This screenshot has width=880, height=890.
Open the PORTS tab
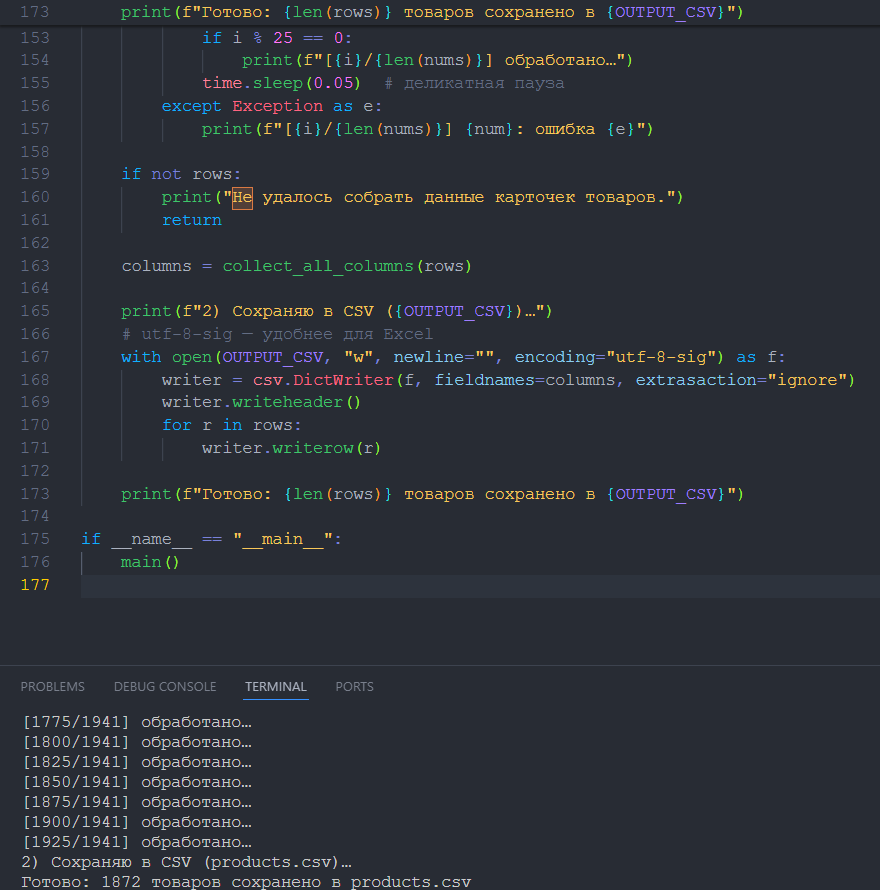pos(354,687)
